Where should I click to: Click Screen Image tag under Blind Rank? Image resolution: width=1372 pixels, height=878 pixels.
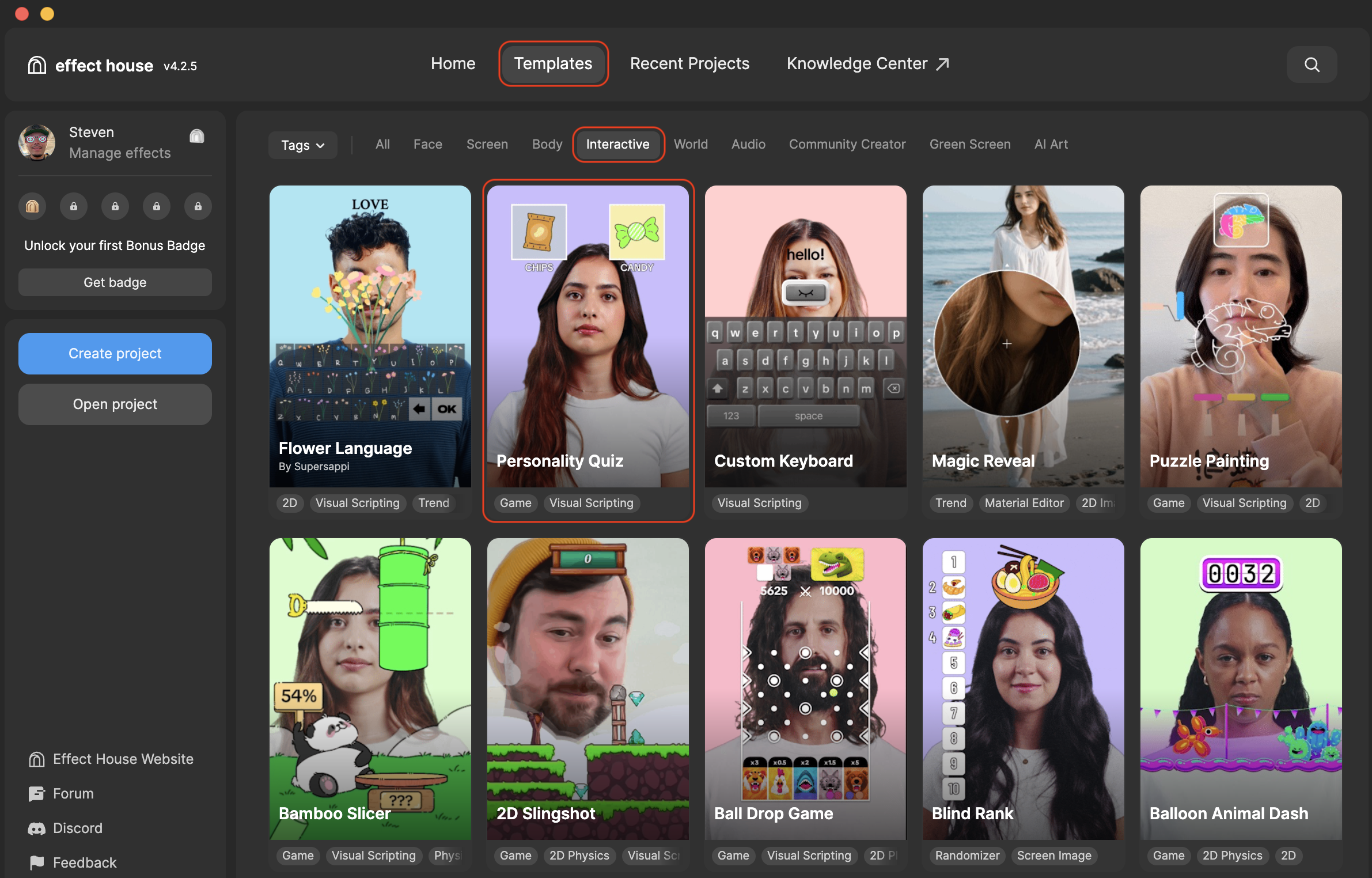1054,856
